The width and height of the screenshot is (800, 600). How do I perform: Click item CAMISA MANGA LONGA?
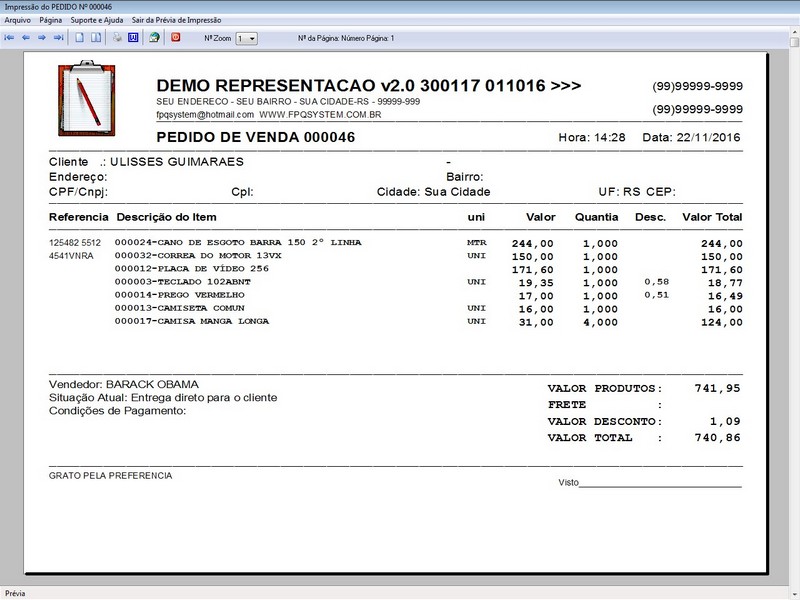(x=192, y=321)
